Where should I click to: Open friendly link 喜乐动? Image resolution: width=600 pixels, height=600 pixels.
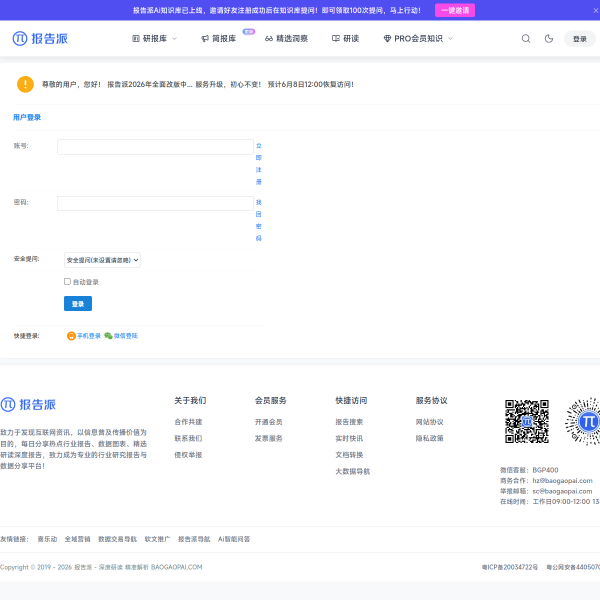point(47,539)
